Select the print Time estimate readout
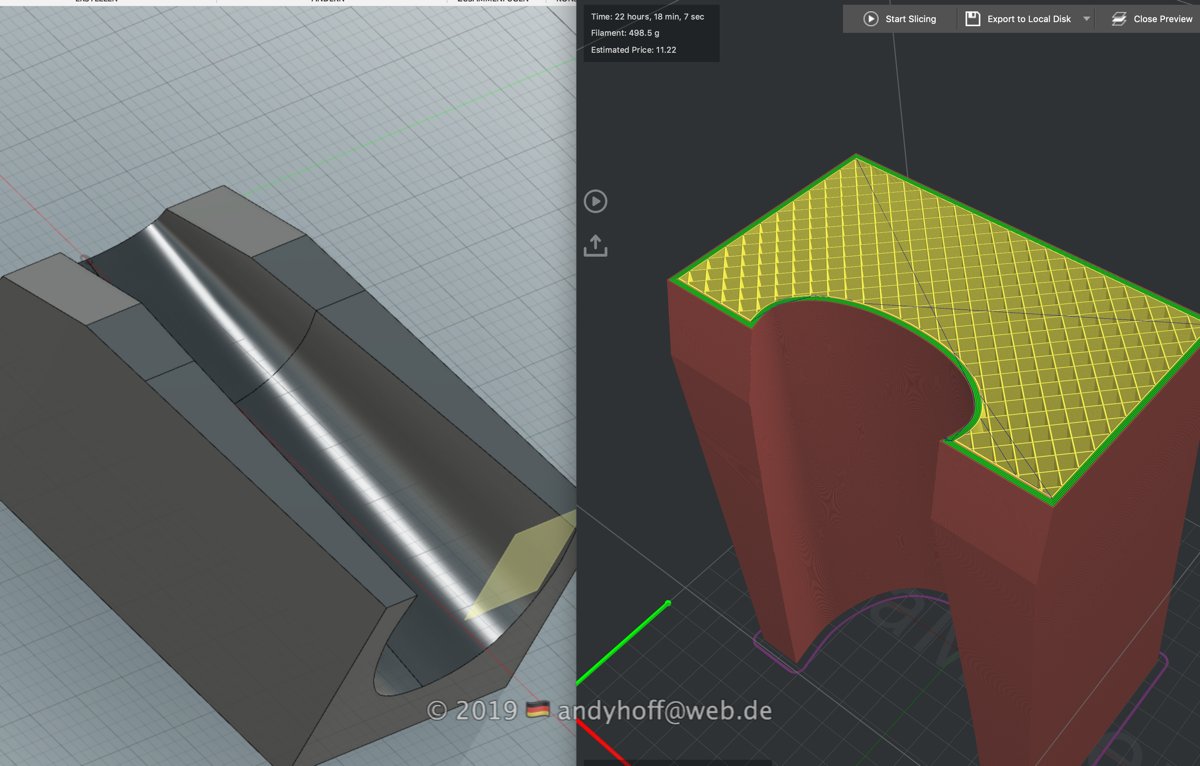Screen dimensions: 1200x766 coord(647,17)
